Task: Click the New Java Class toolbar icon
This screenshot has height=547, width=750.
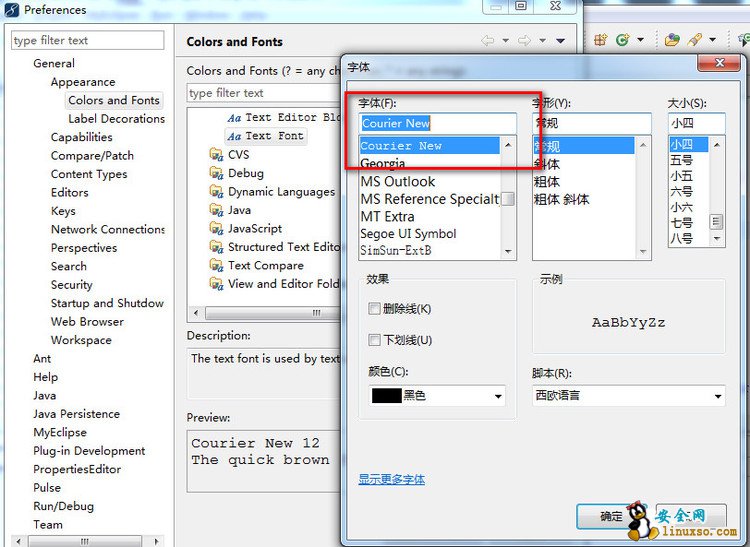Action: (622, 40)
